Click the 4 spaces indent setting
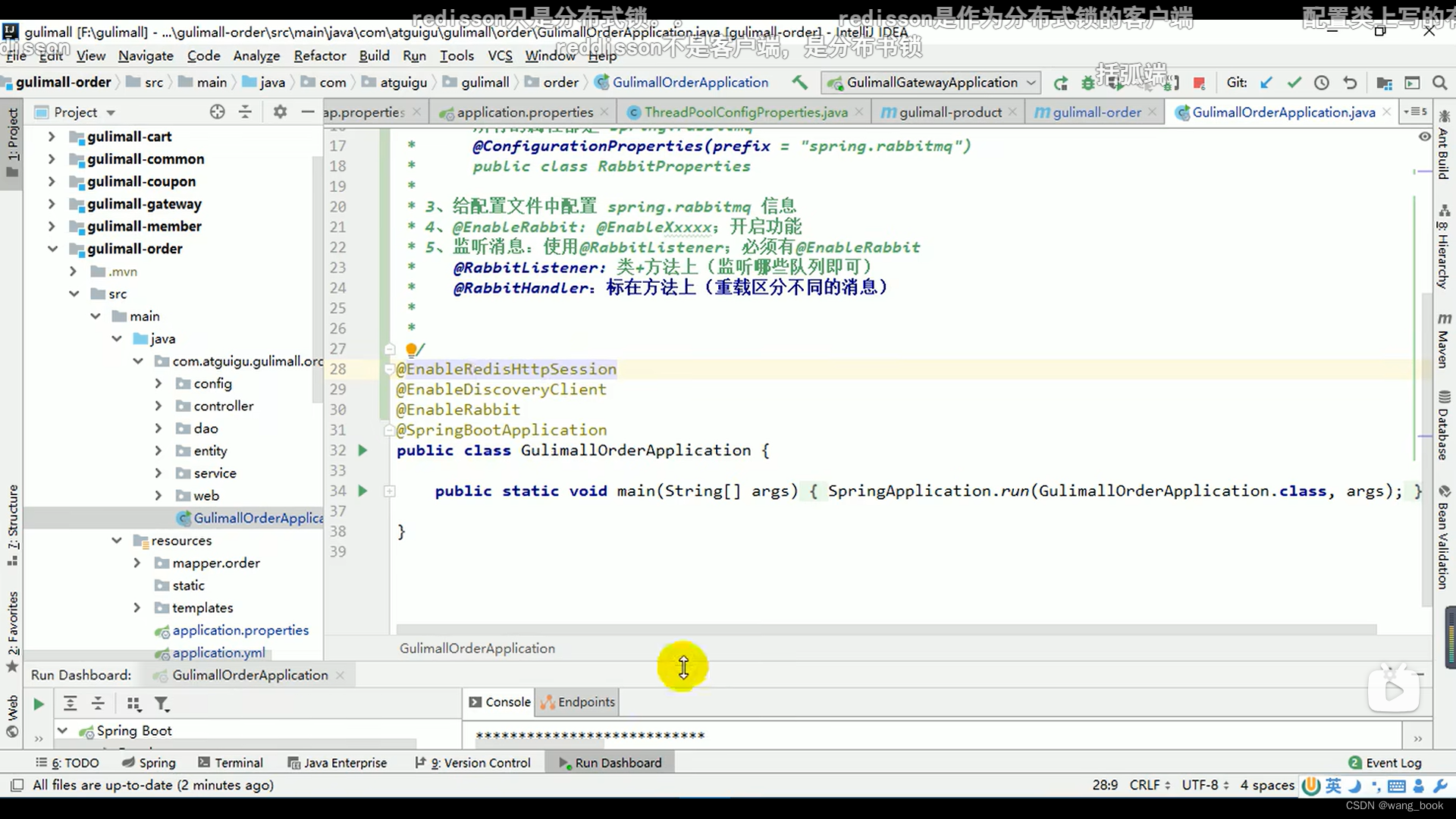This screenshot has width=1456, height=819. 1267,786
